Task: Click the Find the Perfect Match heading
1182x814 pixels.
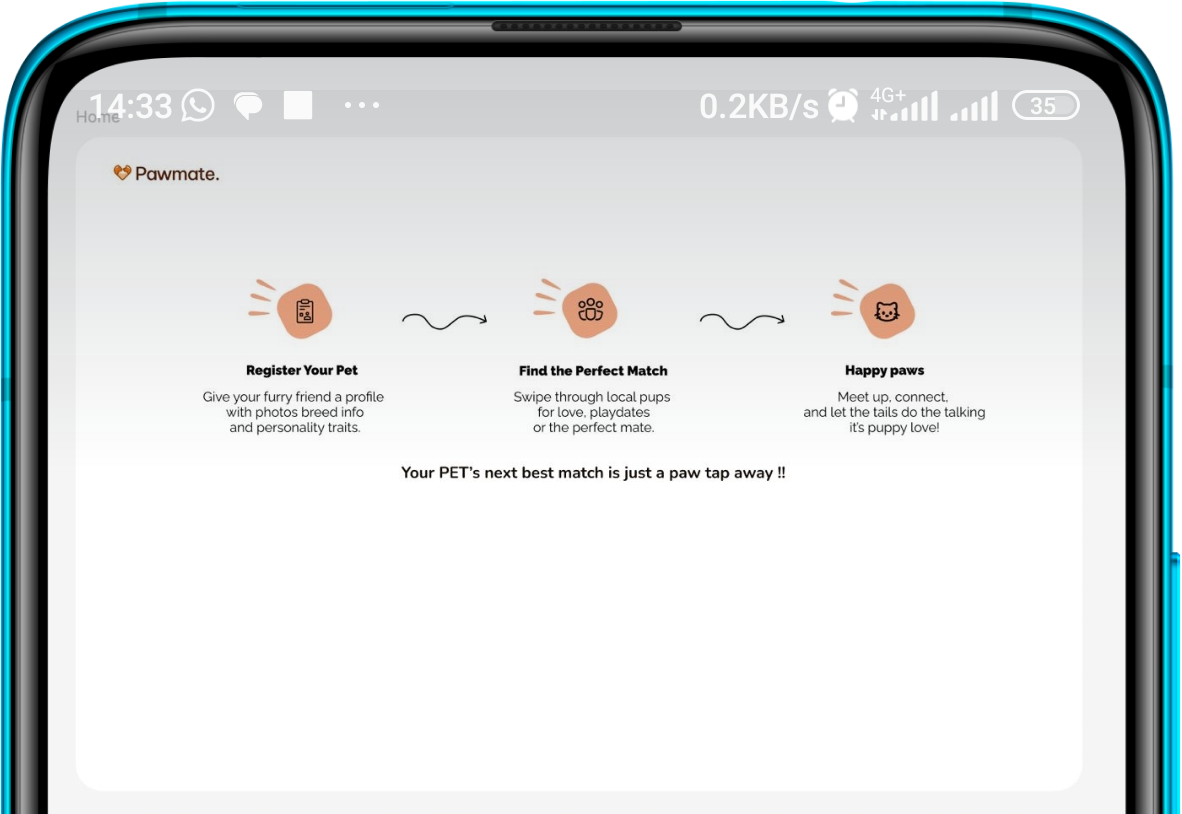Action: pyautogui.click(x=593, y=371)
